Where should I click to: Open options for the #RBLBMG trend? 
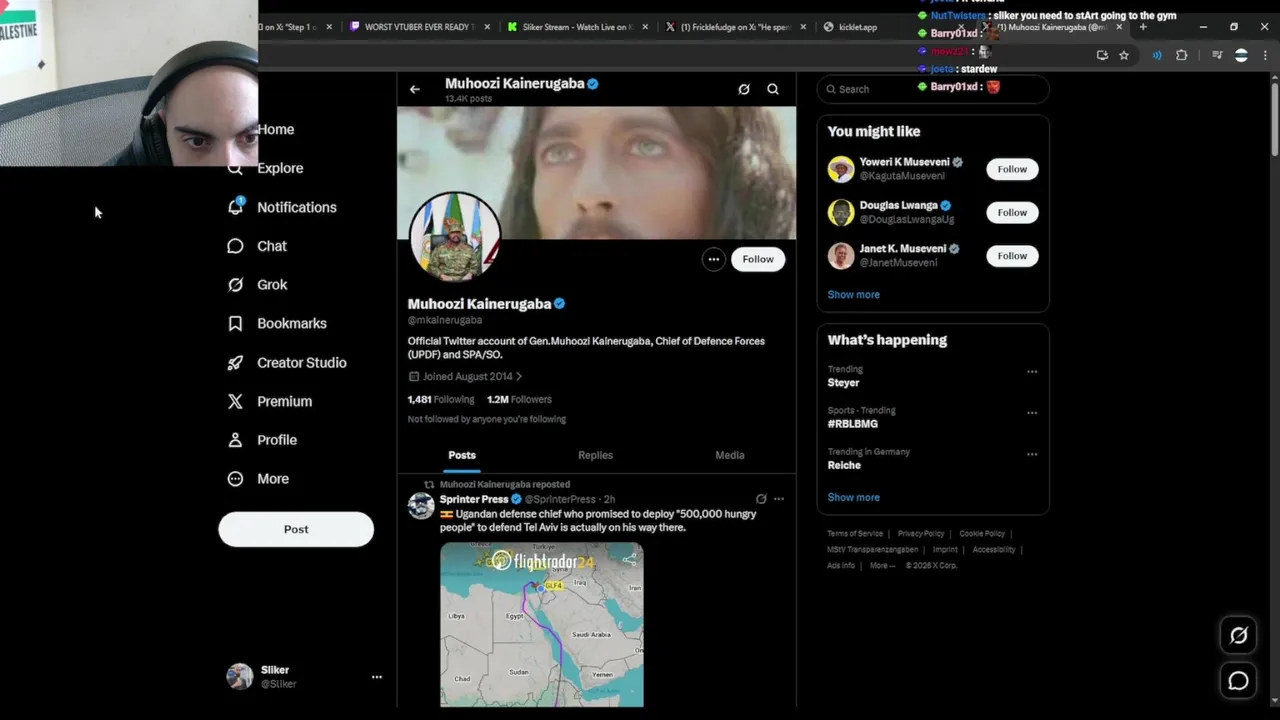1032,413
